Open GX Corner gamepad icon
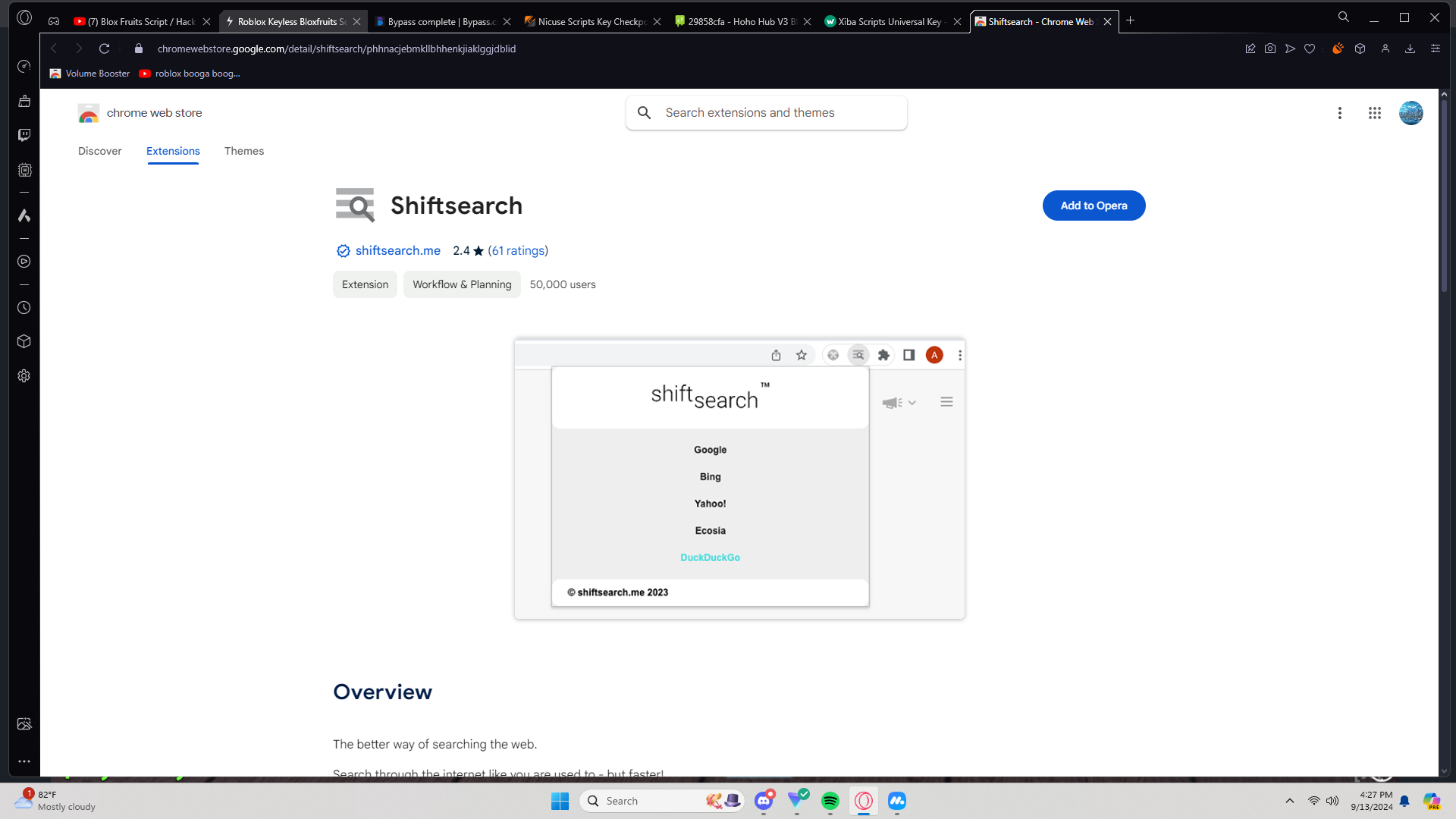This screenshot has width=1456, height=819. (54, 21)
